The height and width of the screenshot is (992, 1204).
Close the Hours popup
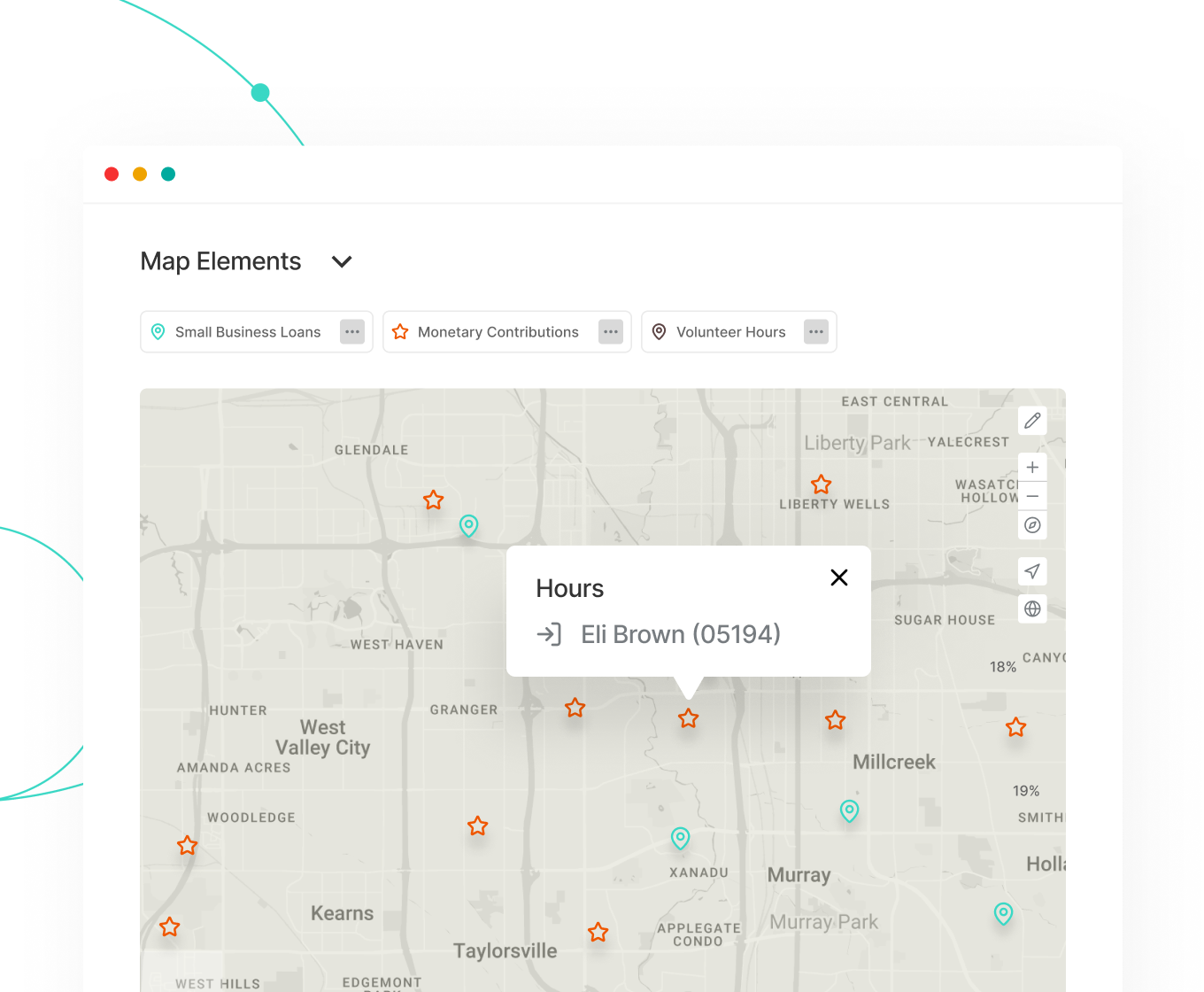838,577
